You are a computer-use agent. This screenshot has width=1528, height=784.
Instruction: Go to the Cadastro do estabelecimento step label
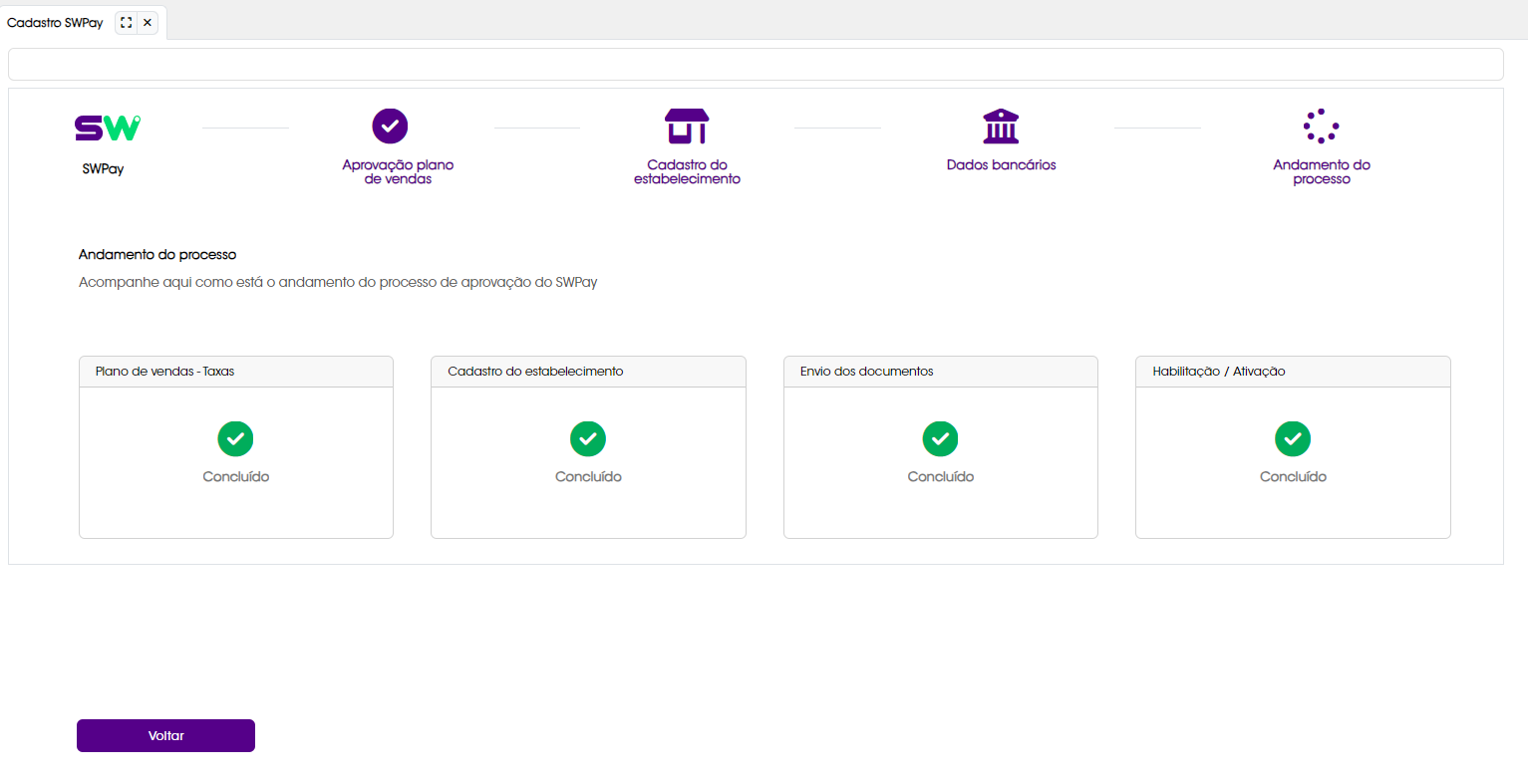coord(687,171)
